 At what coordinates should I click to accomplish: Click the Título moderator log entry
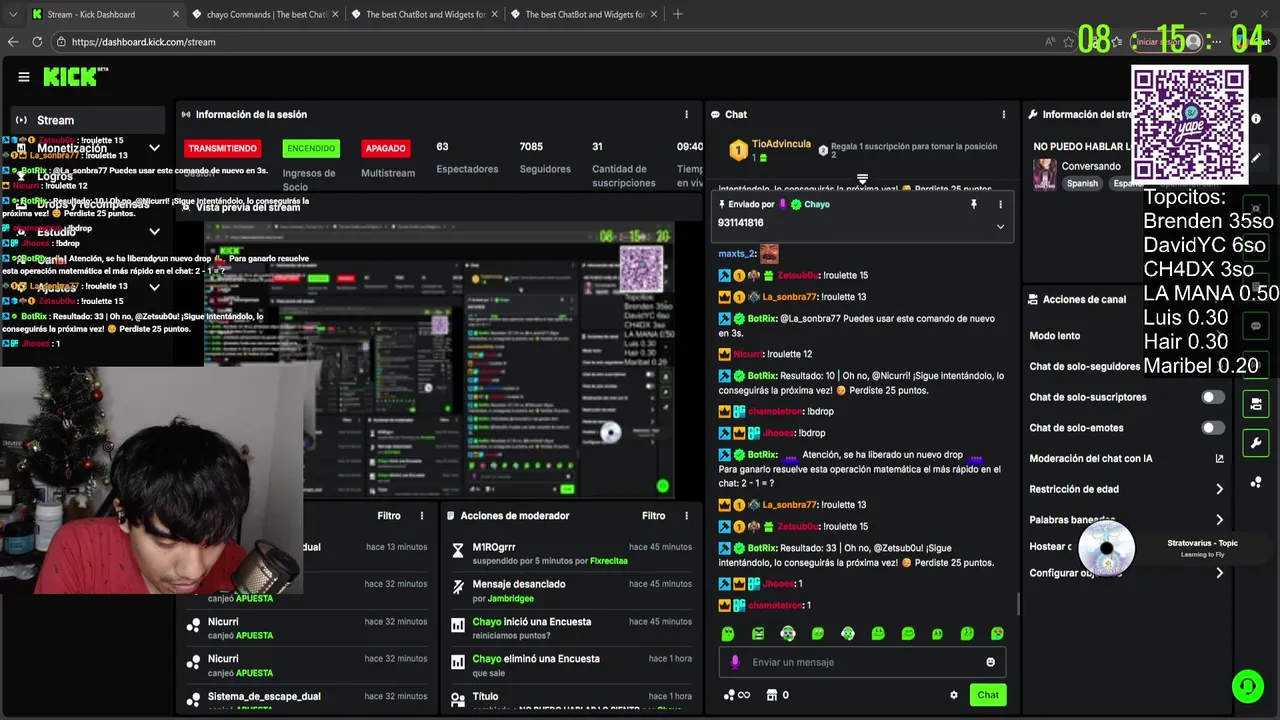pos(570,701)
